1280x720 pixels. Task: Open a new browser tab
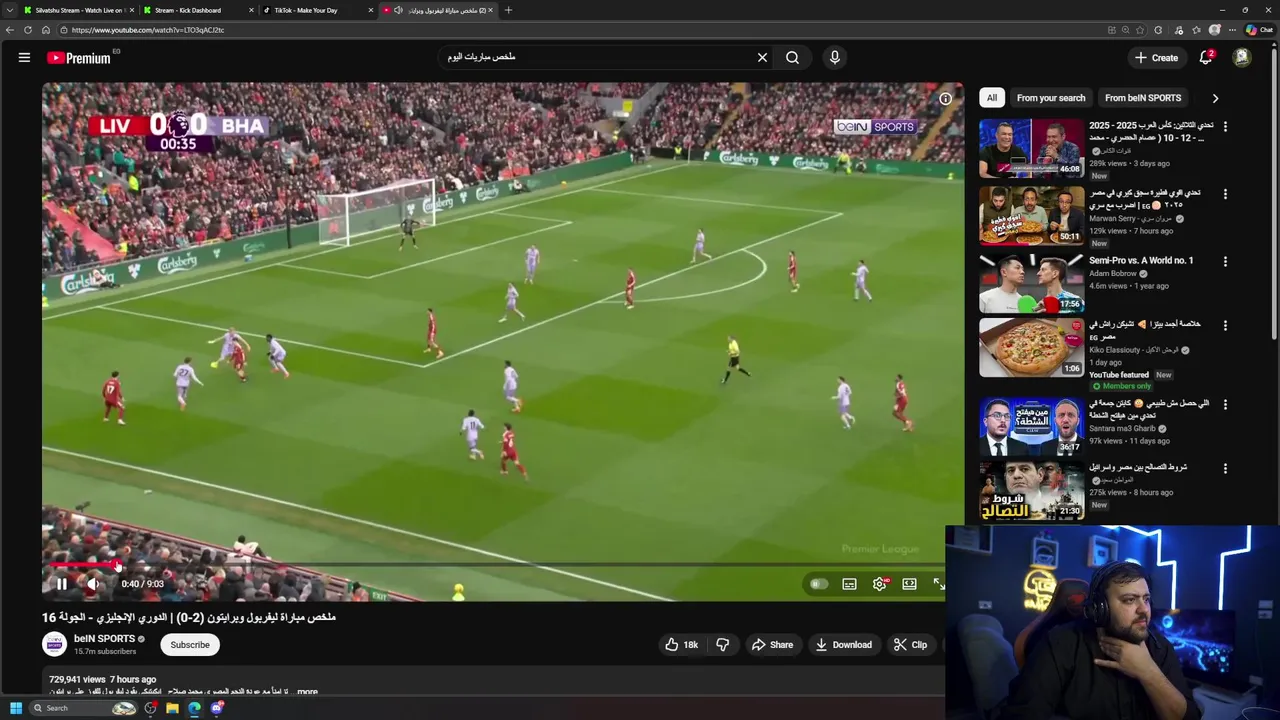click(x=508, y=10)
